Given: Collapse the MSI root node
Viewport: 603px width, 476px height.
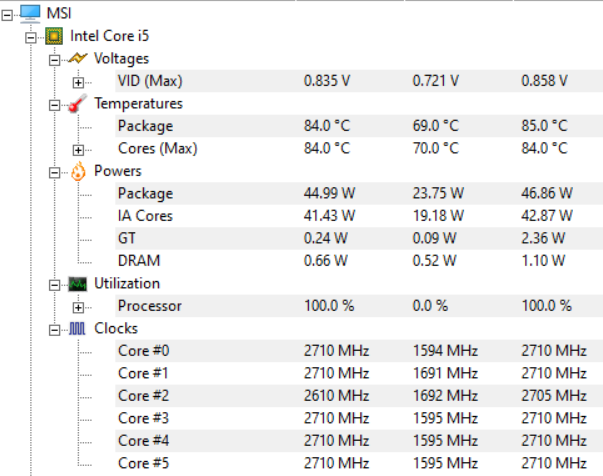Looking at the screenshot, I should (9, 13).
